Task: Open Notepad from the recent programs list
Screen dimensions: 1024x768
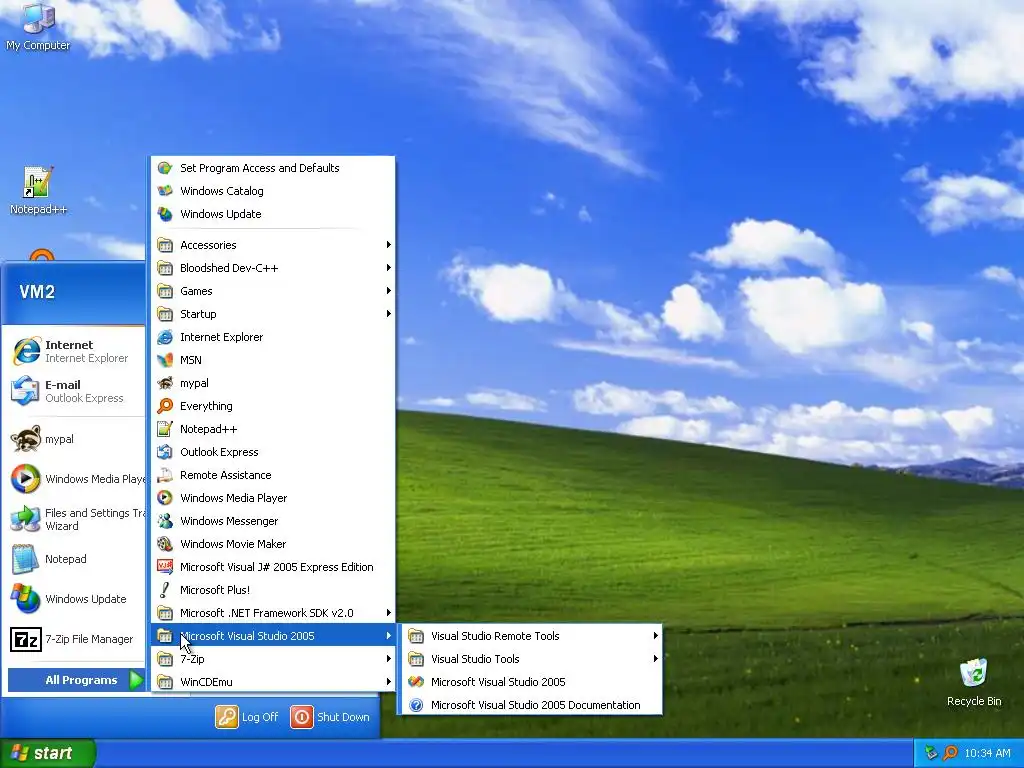Action: 76,559
